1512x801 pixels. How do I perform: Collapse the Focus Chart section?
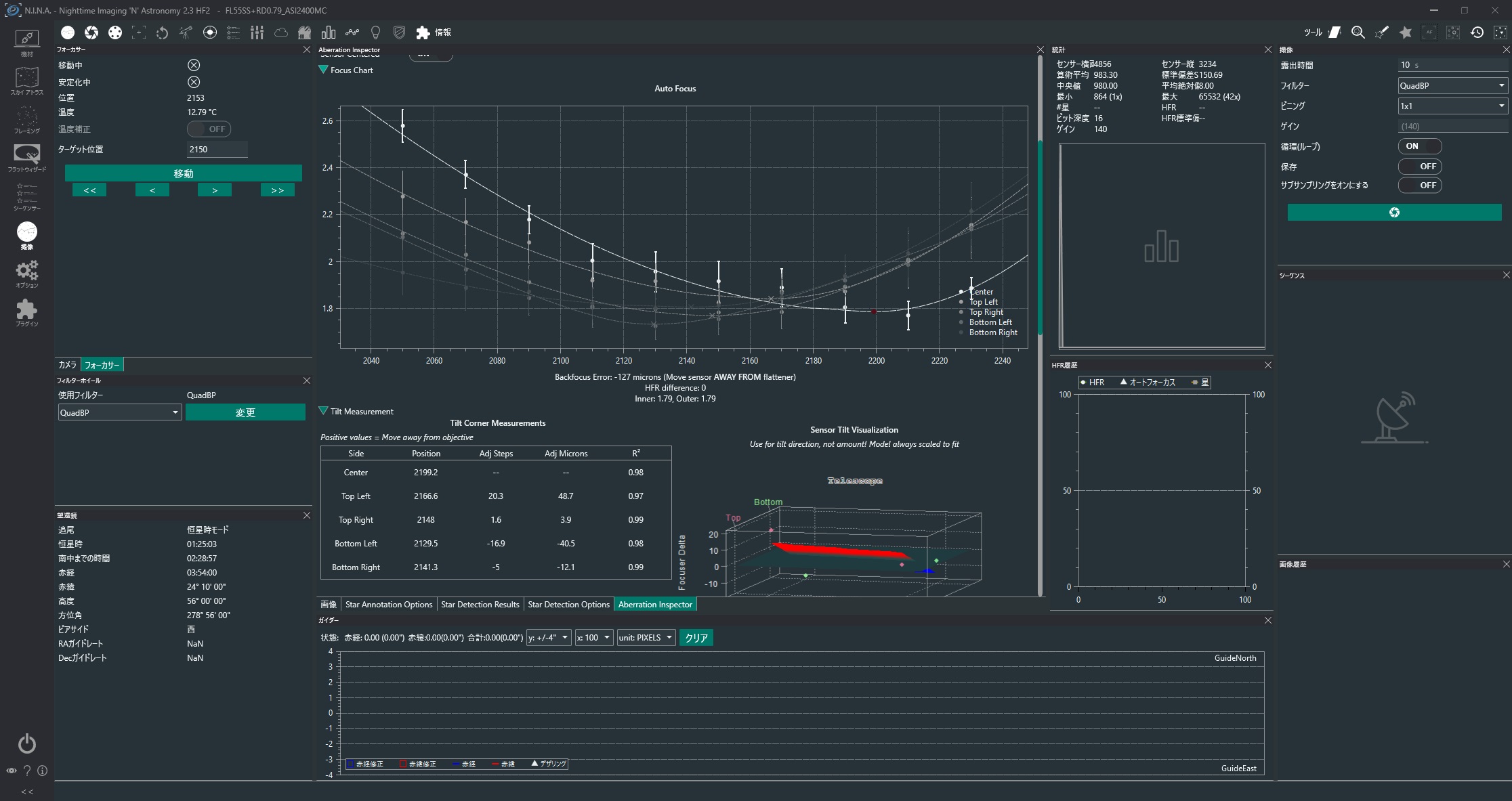pyautogui.click(x=324, y=70)
